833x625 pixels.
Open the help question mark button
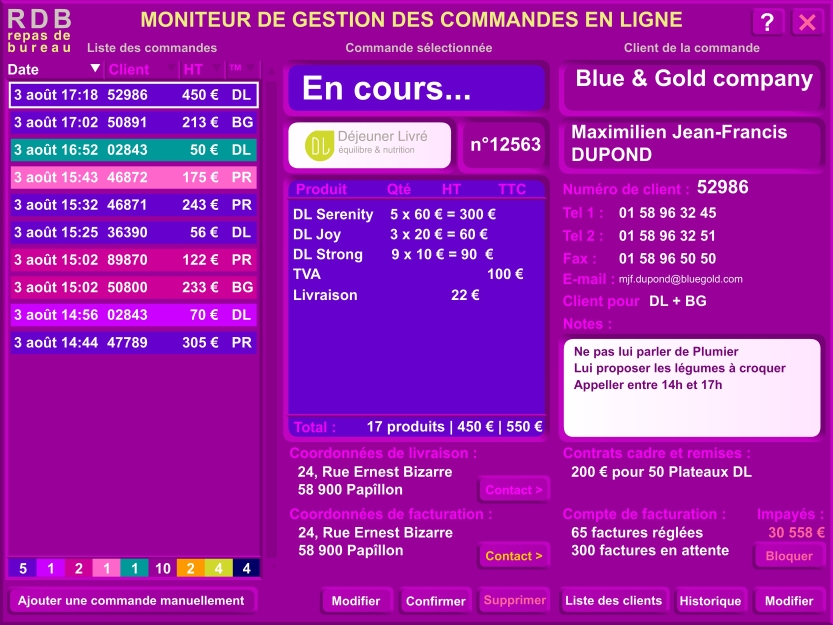point(767,22)
